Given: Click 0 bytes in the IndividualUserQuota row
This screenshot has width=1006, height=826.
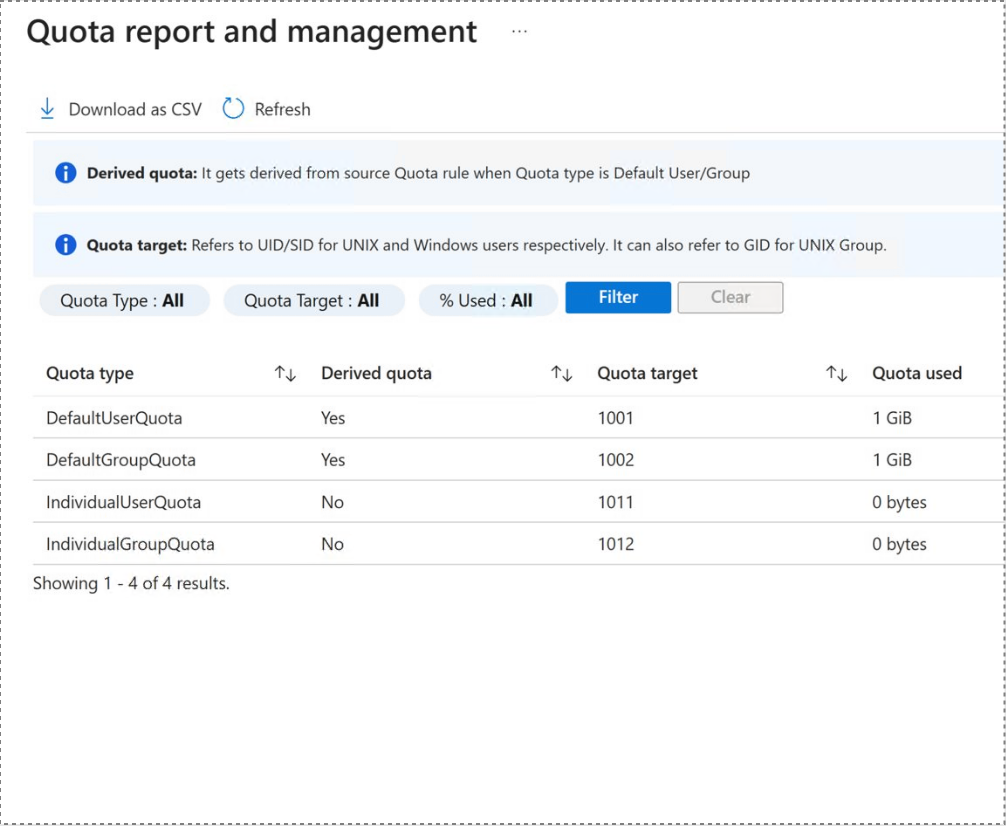Looking at the screenshot, I should (x=899, y=502).
